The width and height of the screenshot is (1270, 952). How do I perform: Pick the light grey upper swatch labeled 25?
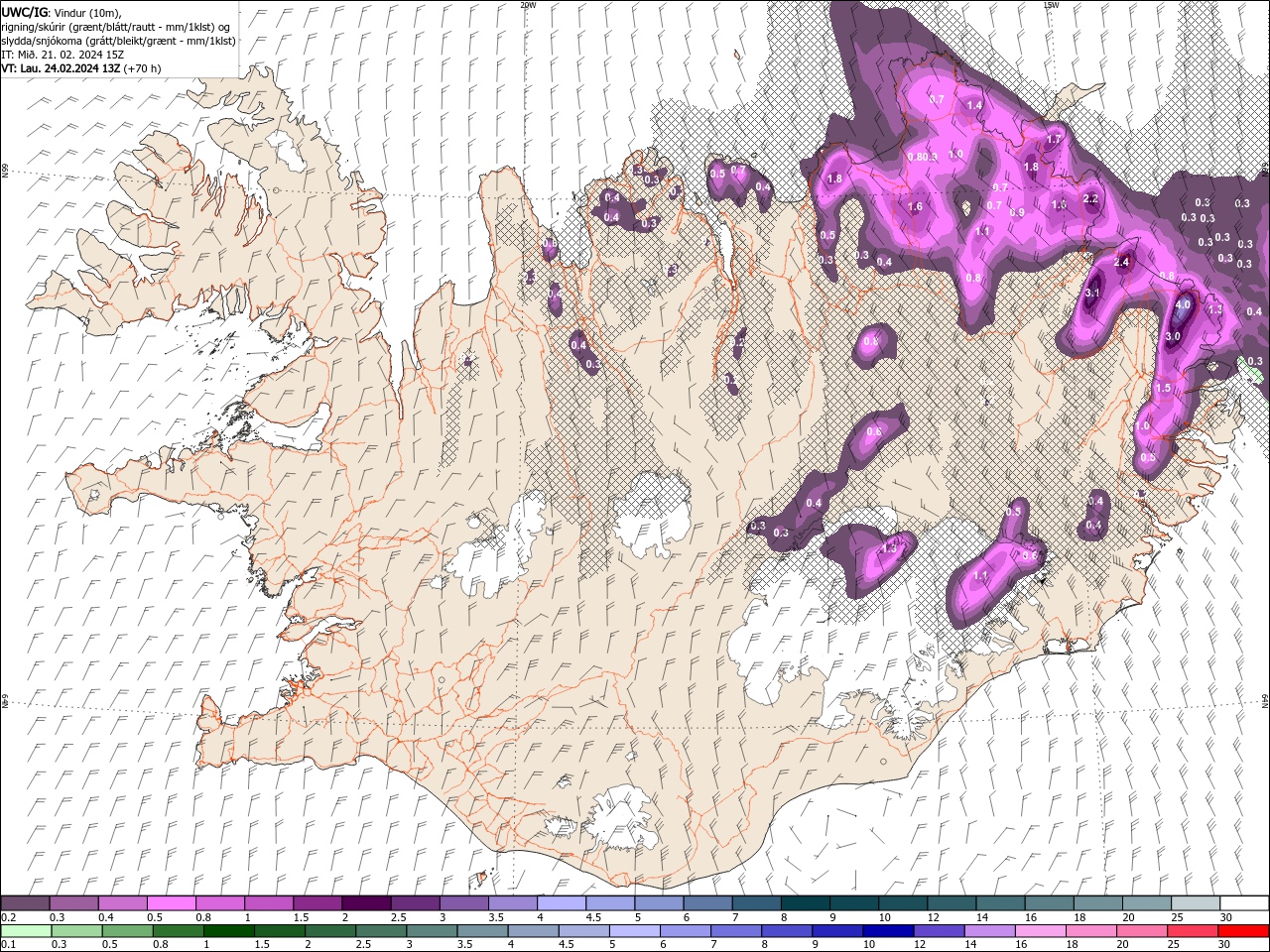coord(1195,903)
